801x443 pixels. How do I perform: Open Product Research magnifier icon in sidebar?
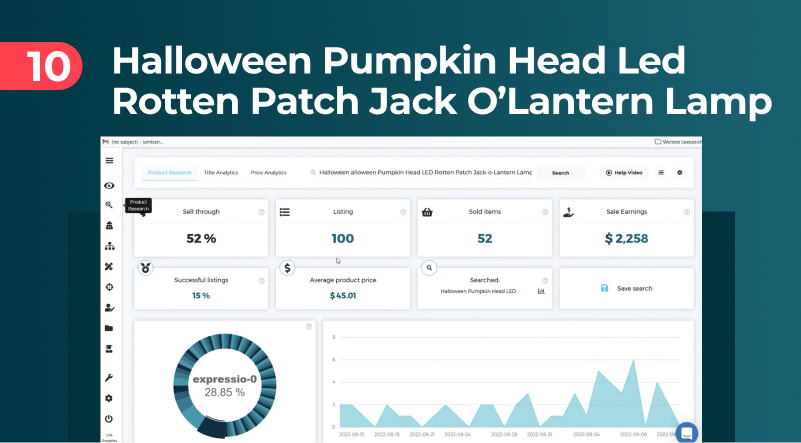tap(109, 205)
